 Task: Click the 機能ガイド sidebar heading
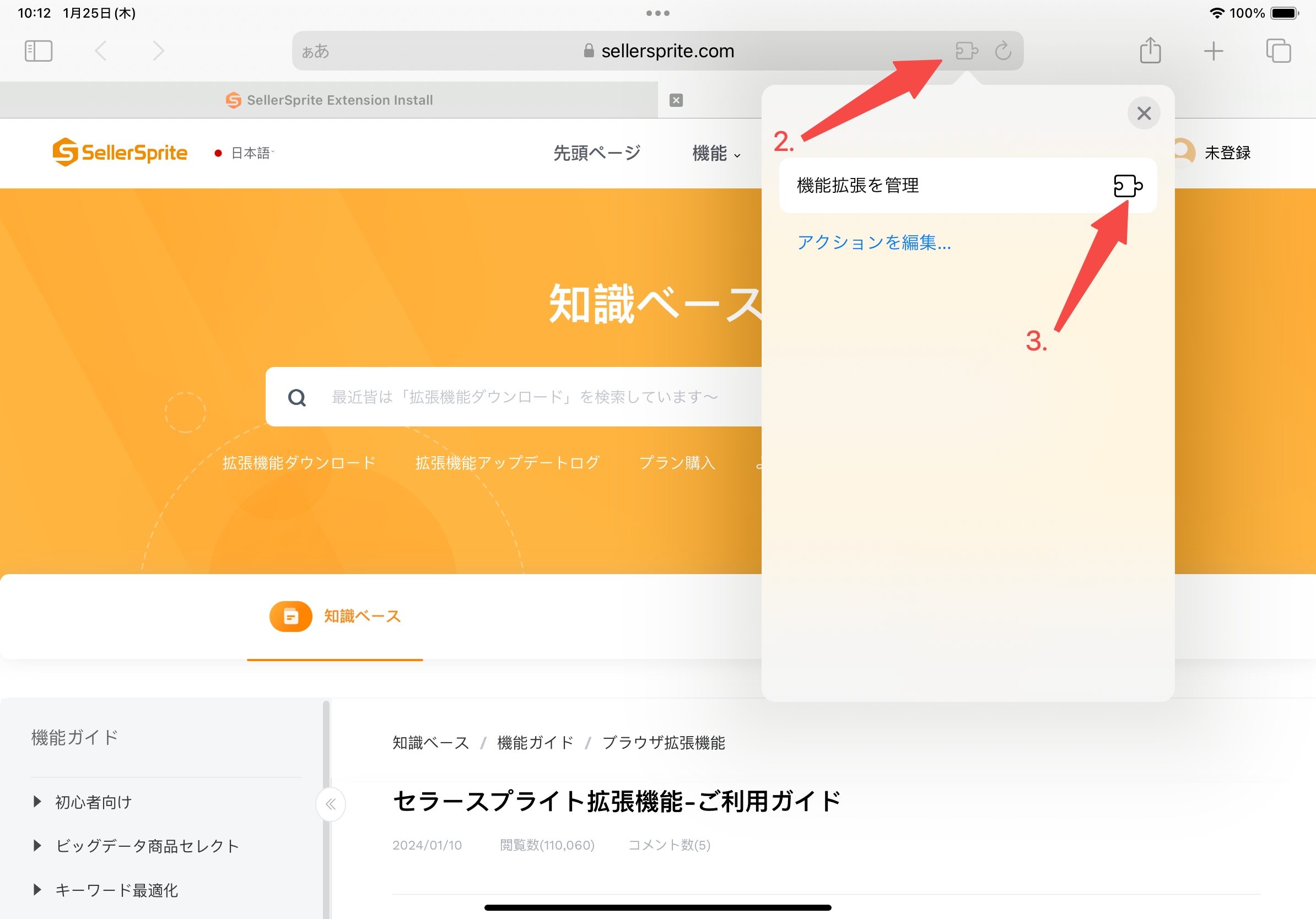coord(74,737)
